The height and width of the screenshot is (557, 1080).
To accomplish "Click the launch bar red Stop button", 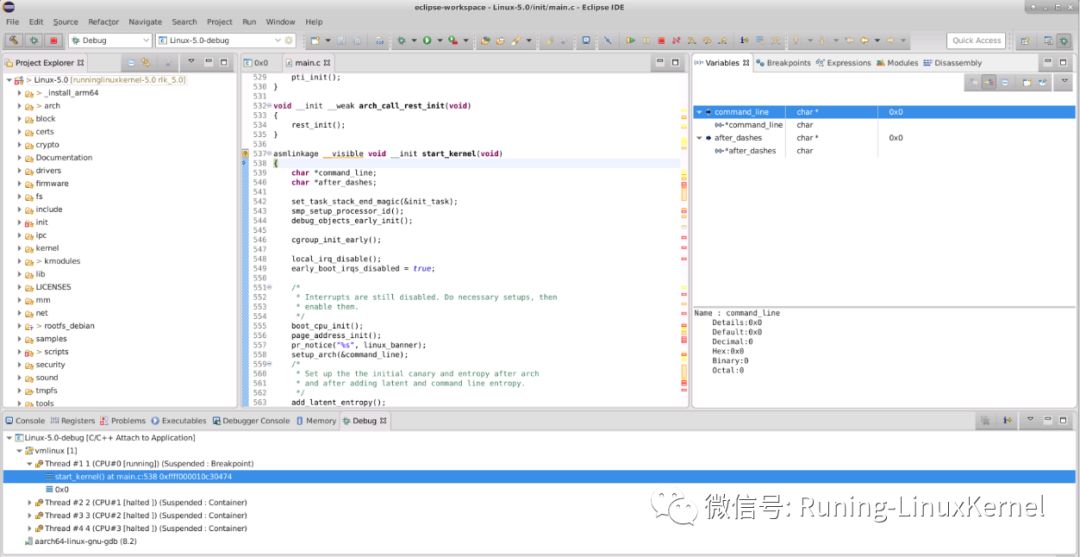I will pos(53,40).
